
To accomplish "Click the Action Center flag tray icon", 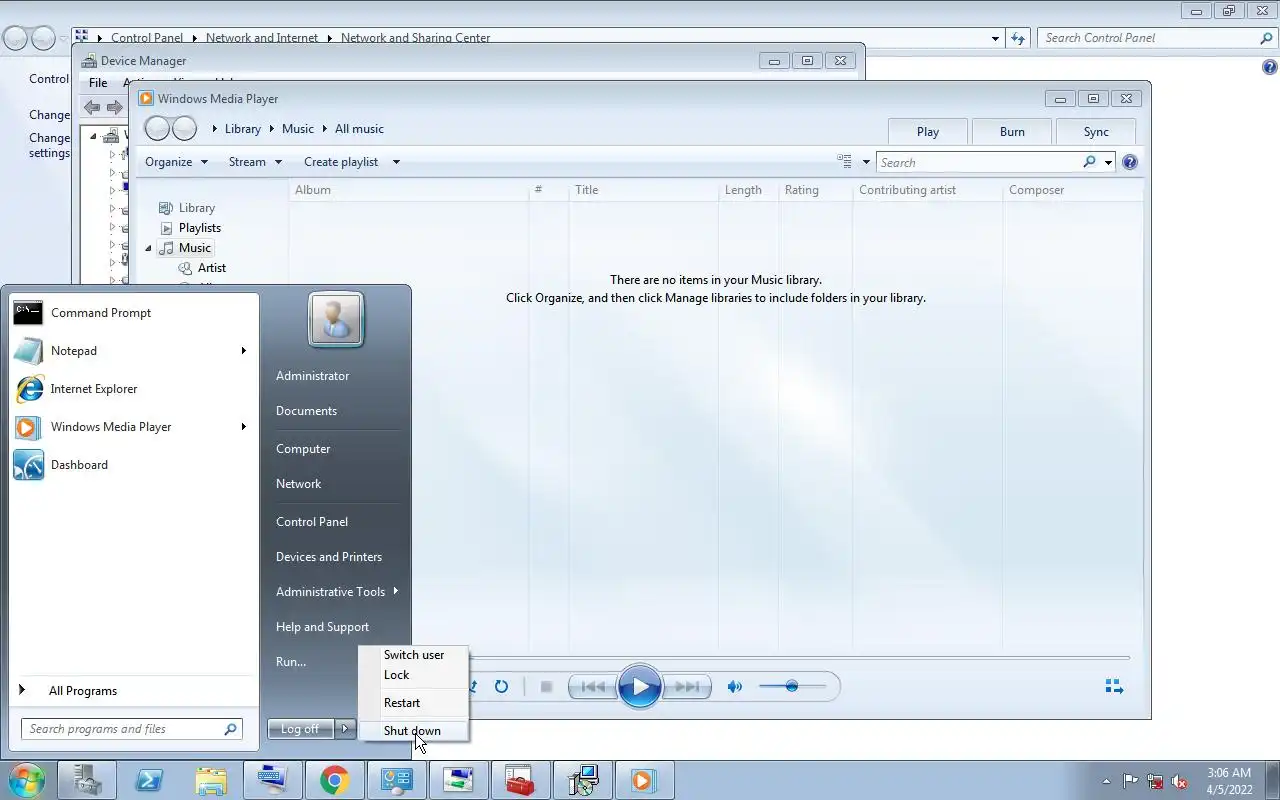I will click(x=1131, y=781).
